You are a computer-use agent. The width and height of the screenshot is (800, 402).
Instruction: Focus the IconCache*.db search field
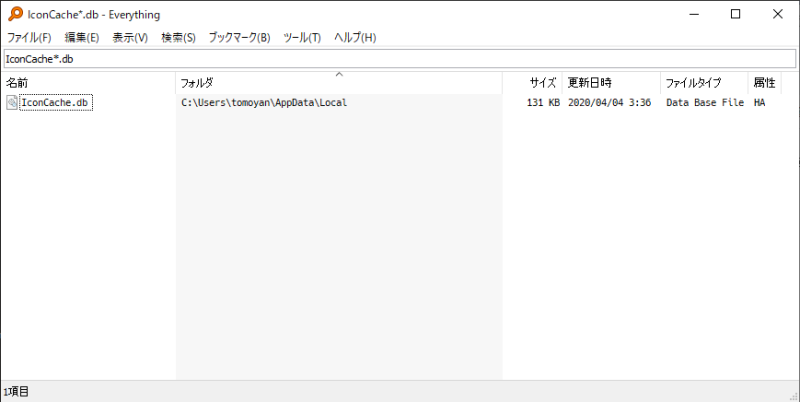tap(399, 59)
